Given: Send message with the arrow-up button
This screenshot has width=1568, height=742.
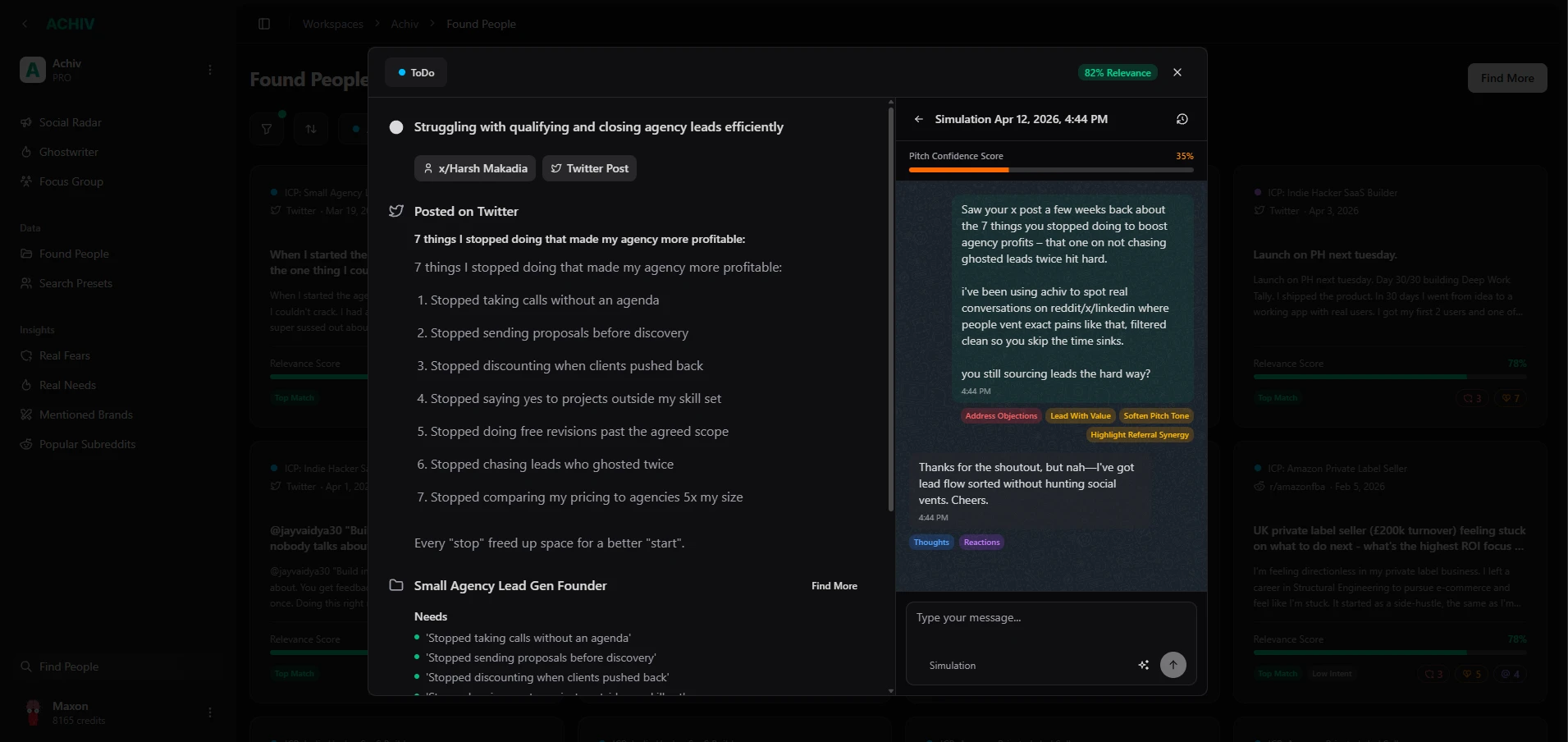Looking at the screenshot, I should pyautogui.click(x=1173, y=665).
